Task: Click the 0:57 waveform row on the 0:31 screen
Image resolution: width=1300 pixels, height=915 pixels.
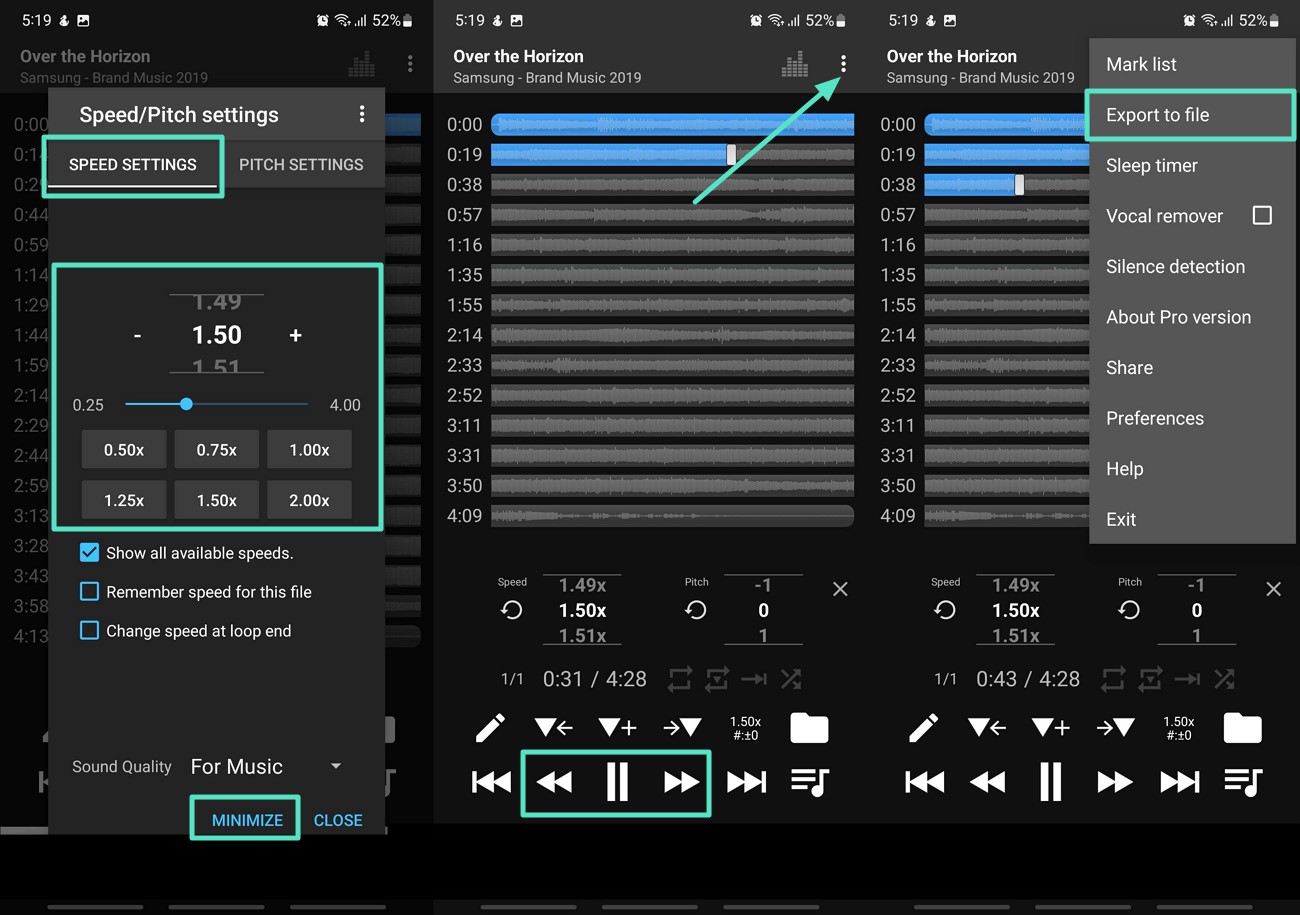Action: (x=672, y=215)
